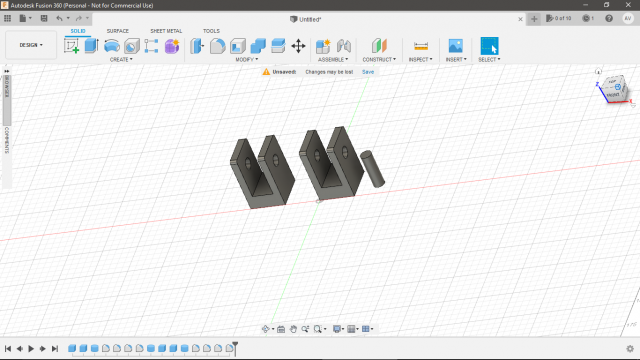Screen dimensions: 640x360
Task: Expand the ASSEMBLE menu
Action: tap(333, 60)
